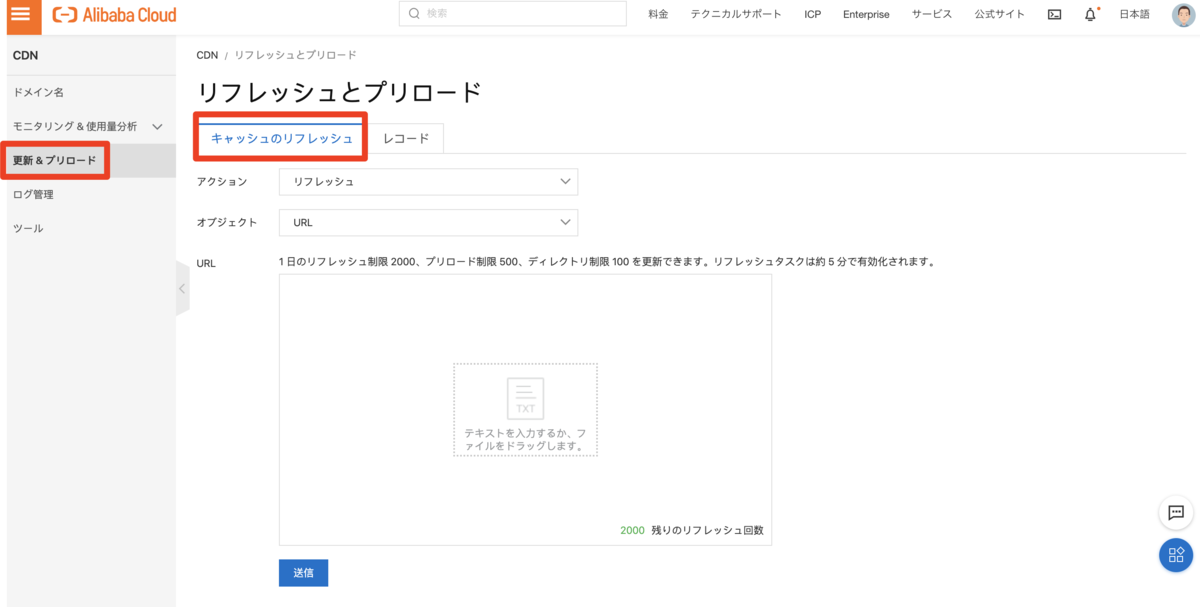This screenshot has height=607, width=1200.
Task: Open the アクション dropdown showing リフレッシュ
Action: tap(428, 182)
